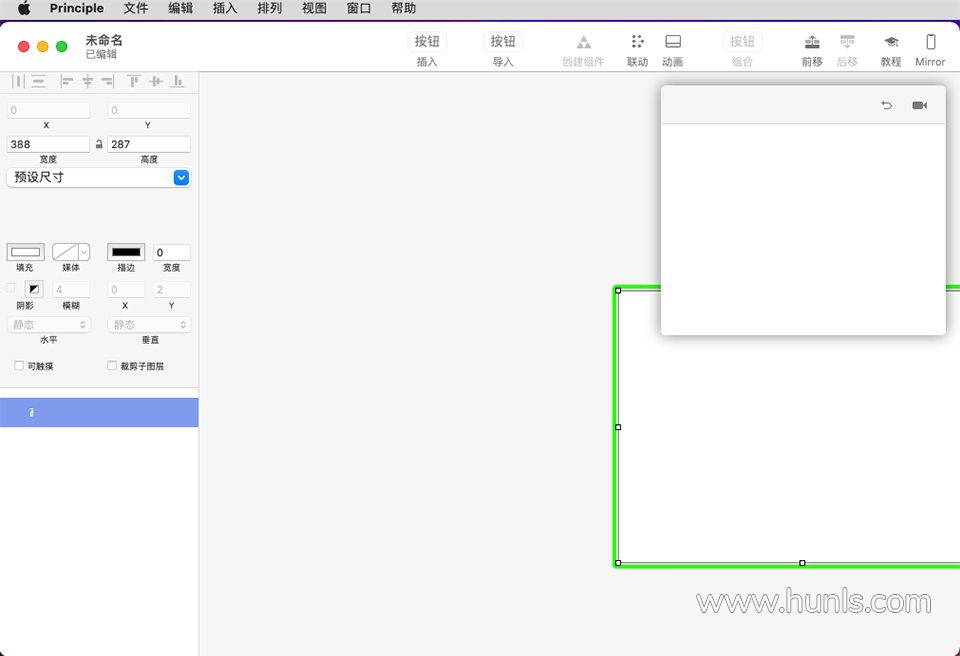Viewport: 960px width, 656px height.
Task: Open the 插入 menu in menu bar
Action: click(225, 9)
